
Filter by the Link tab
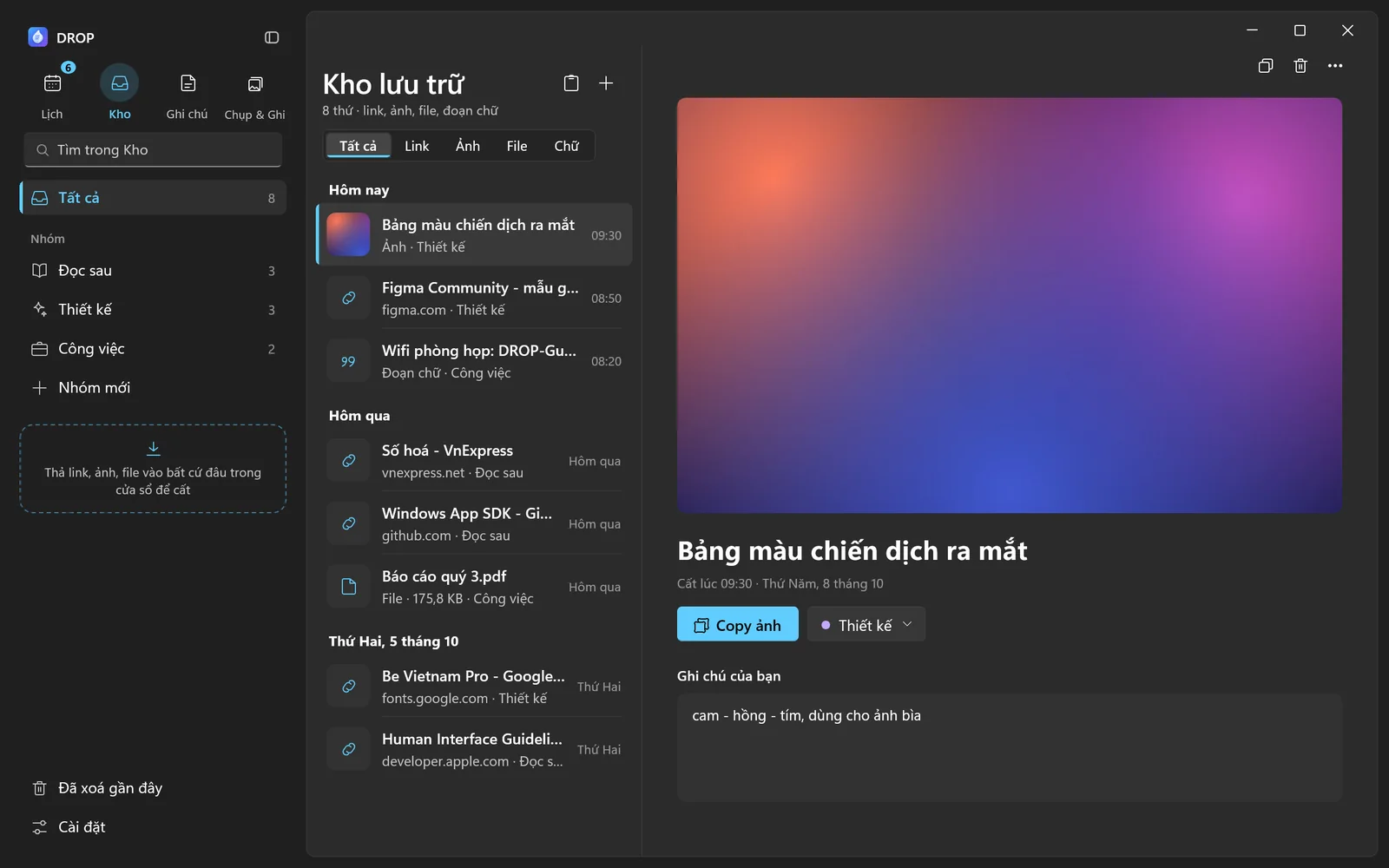(417, 146)
